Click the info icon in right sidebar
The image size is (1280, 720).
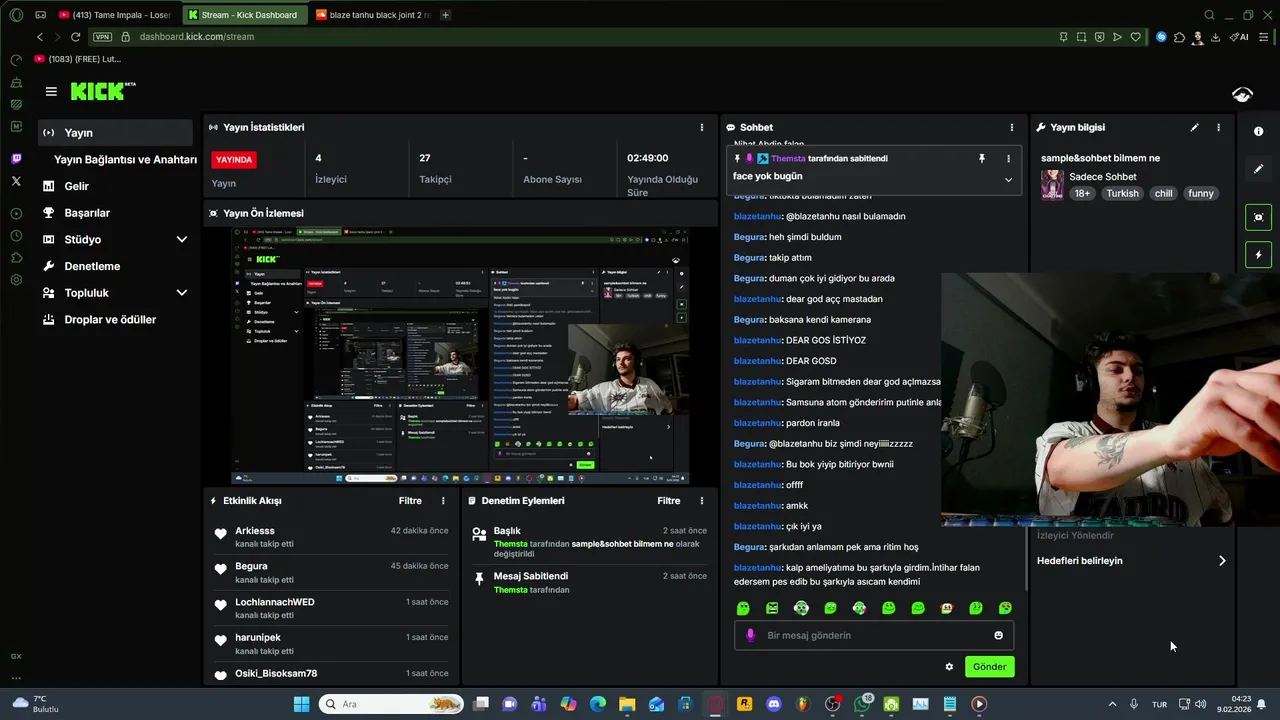point(1258,132)
